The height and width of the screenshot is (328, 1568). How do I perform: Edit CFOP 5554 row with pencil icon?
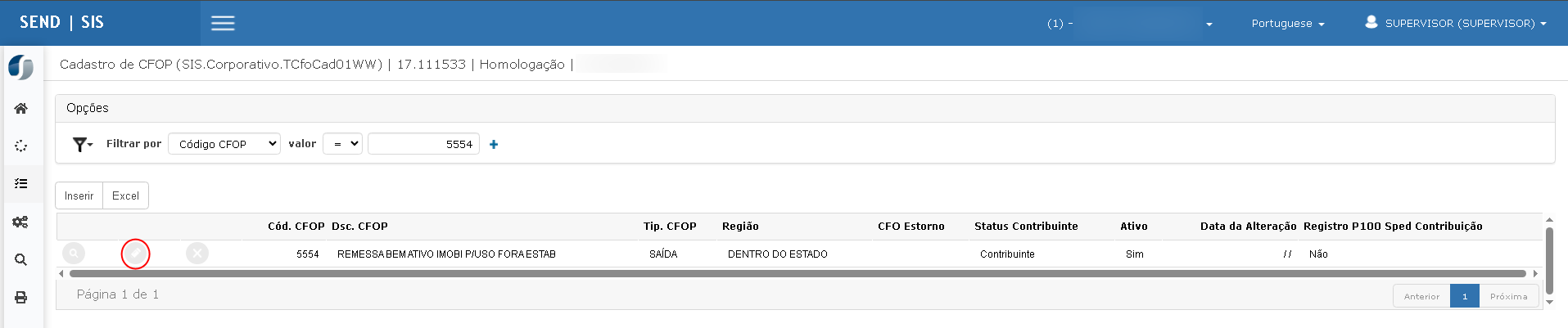[x=135, y=254]
